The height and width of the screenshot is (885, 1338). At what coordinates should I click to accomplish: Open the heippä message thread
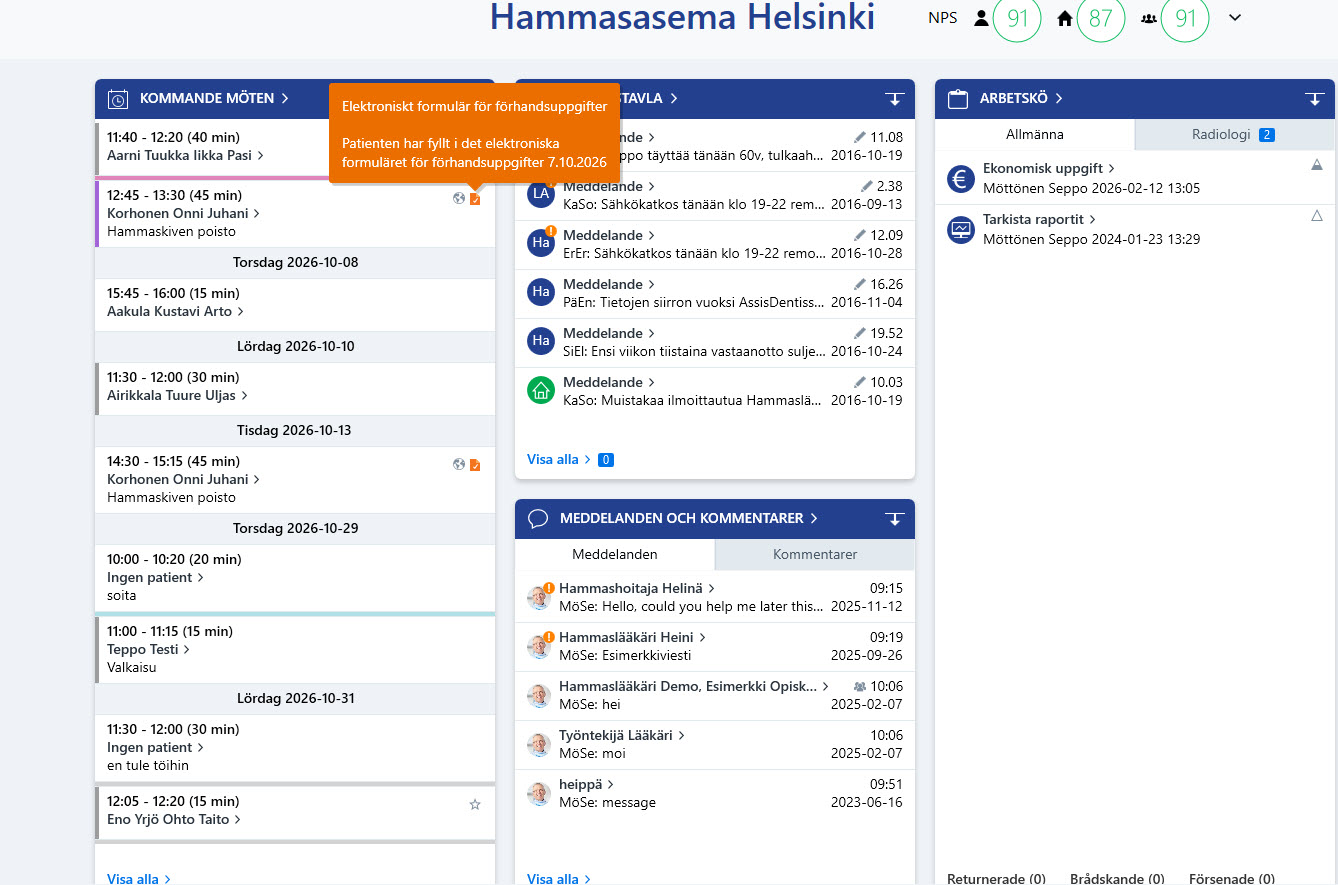point(586,784)
